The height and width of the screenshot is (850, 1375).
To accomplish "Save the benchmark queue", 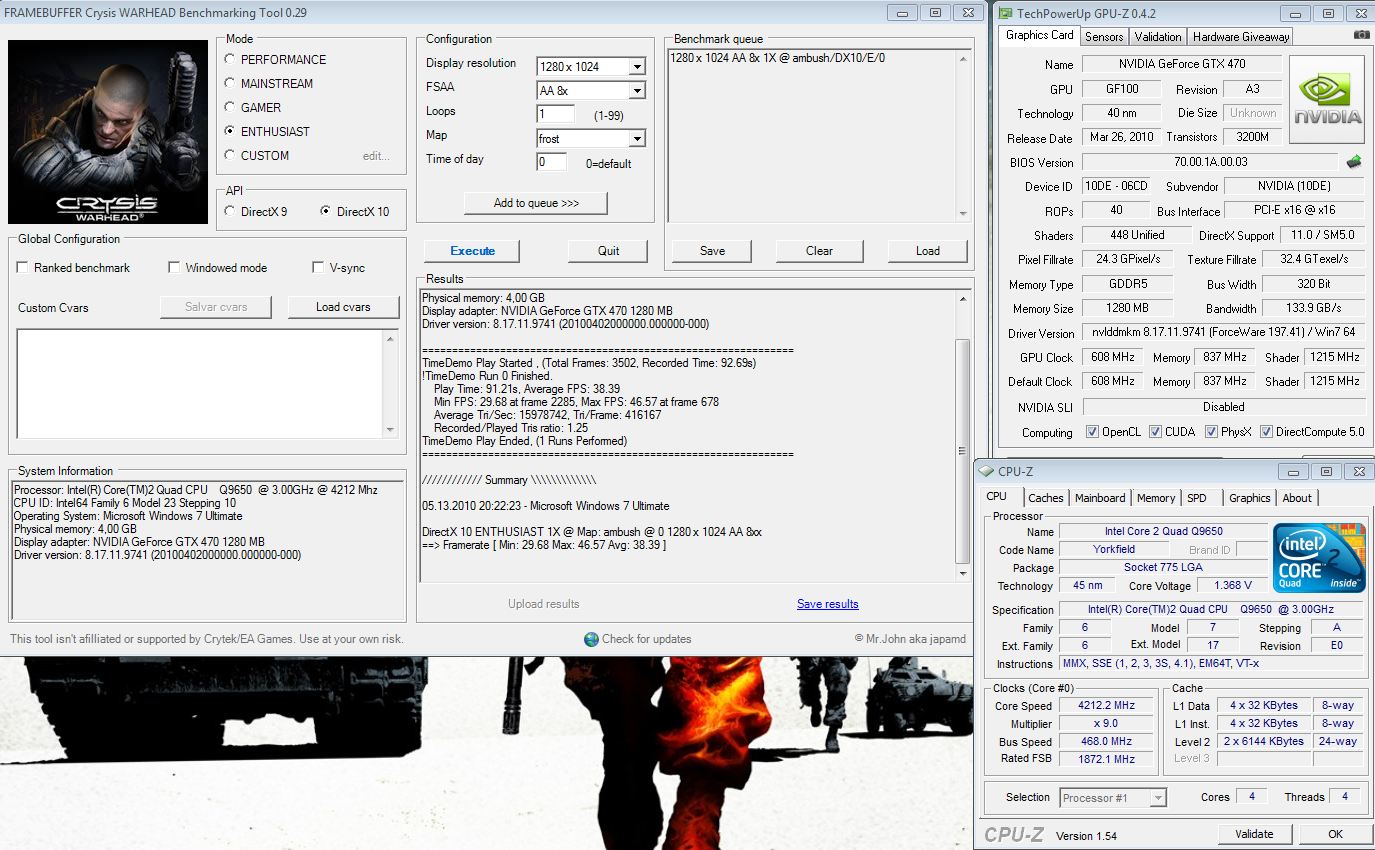I will click(712, 251).
